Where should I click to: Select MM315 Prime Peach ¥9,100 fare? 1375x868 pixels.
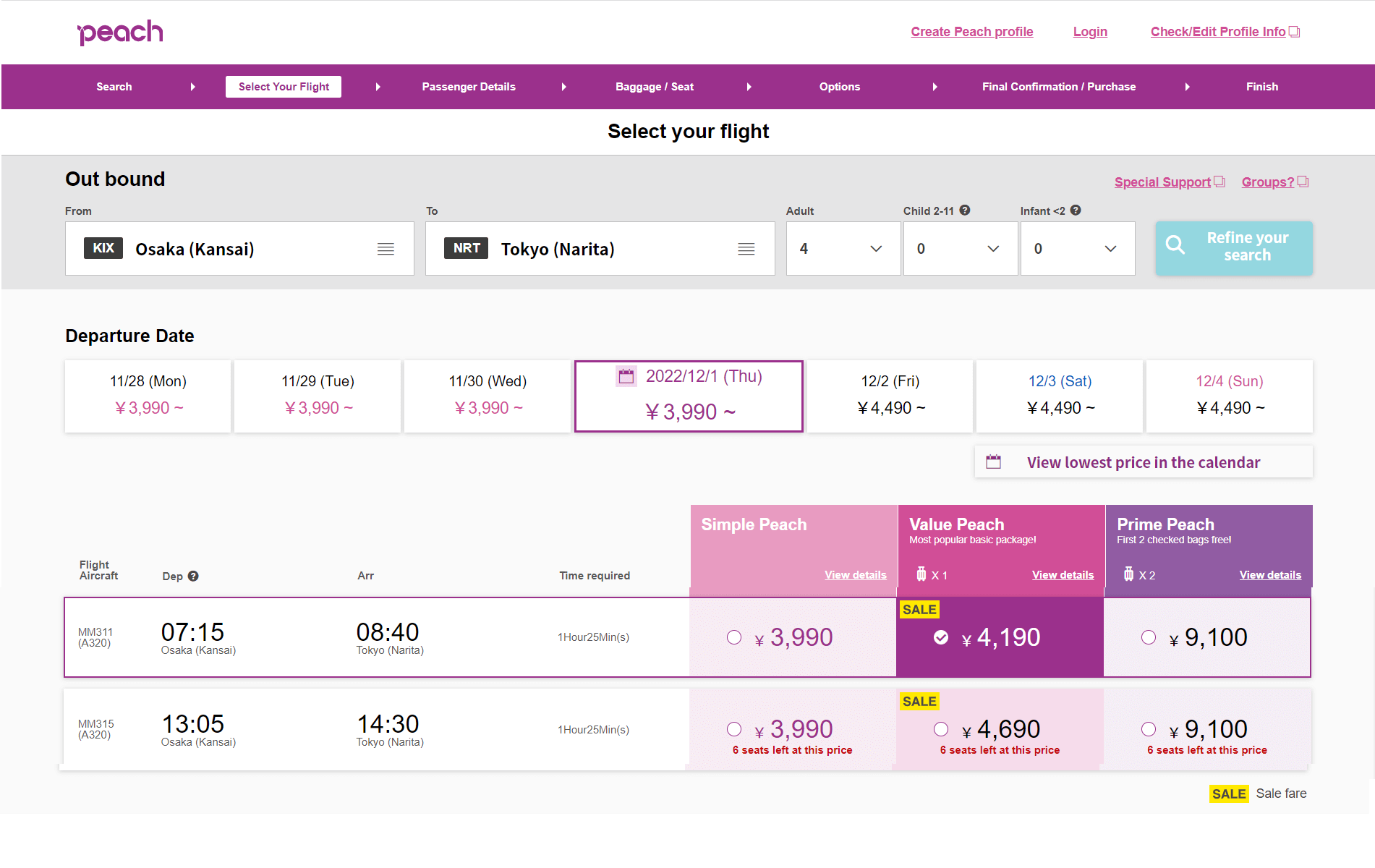(1149, 729)
